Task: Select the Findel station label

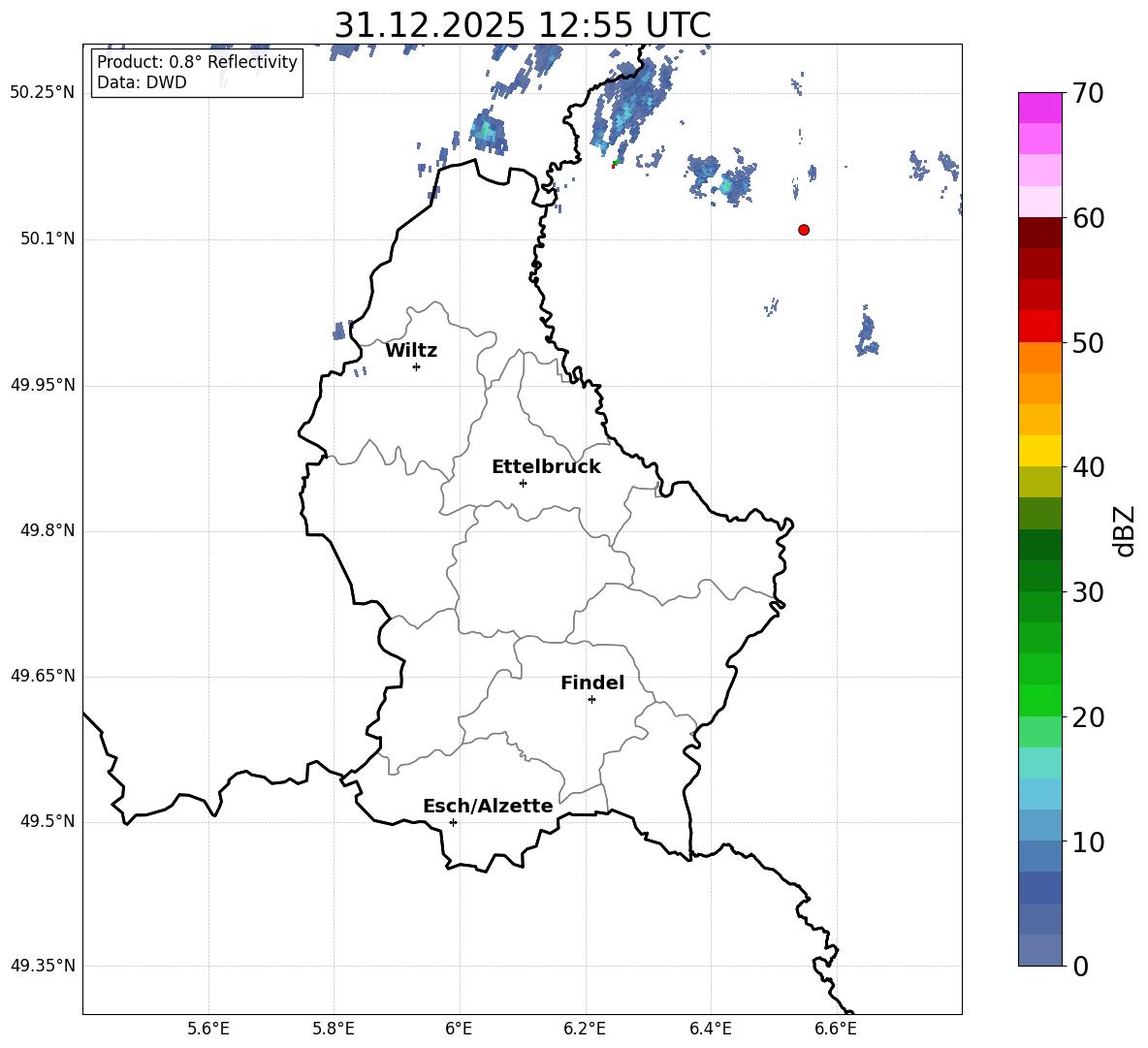Action: point(592,683)
